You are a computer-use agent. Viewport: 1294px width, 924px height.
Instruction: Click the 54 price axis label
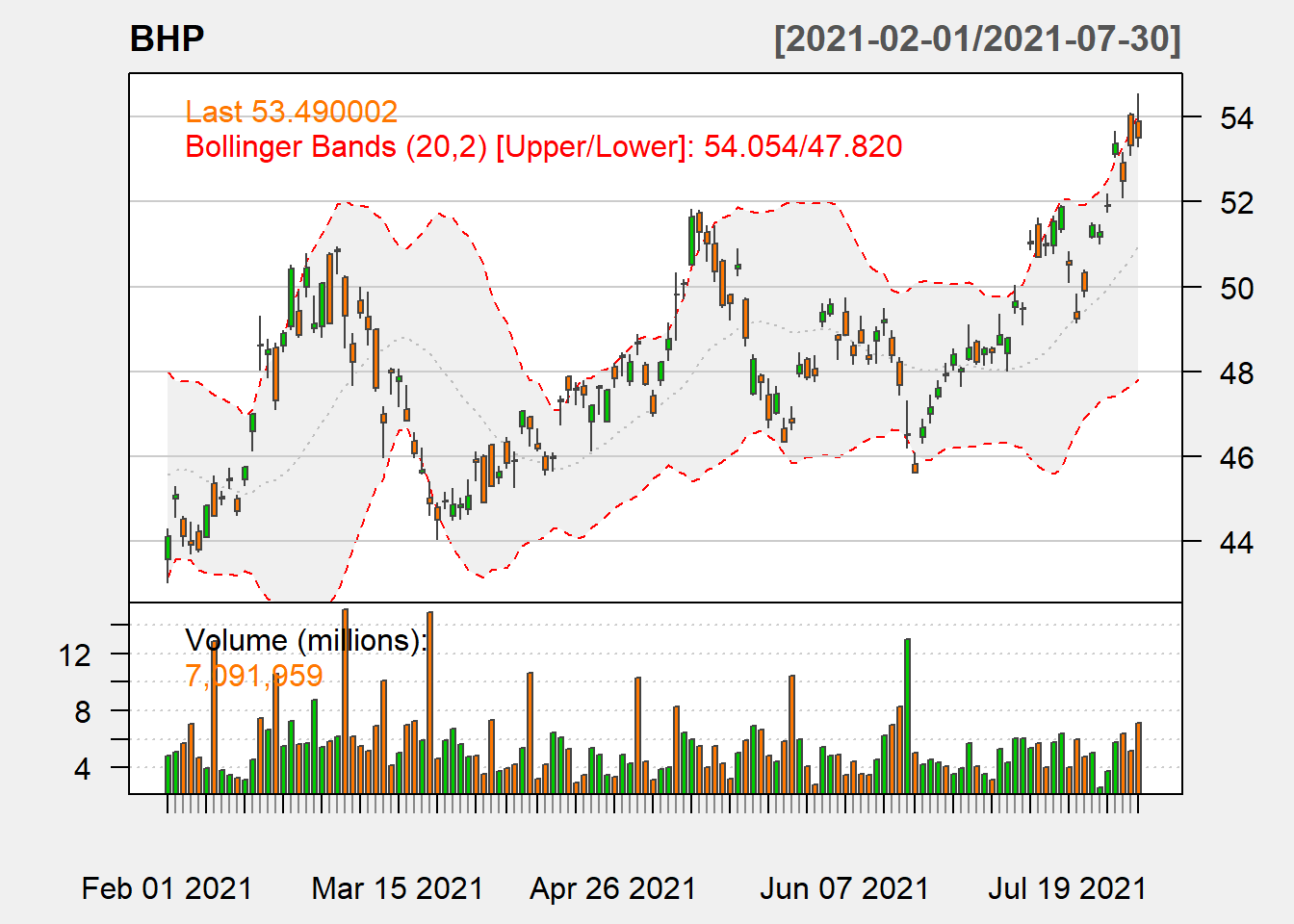coord(1236,118)
